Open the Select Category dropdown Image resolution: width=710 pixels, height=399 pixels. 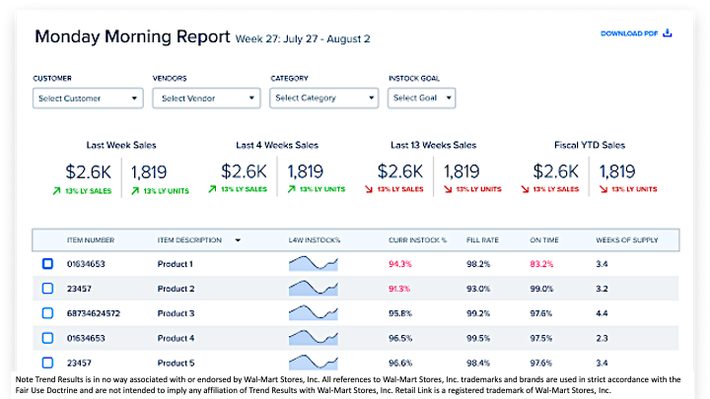click(324, 98)
